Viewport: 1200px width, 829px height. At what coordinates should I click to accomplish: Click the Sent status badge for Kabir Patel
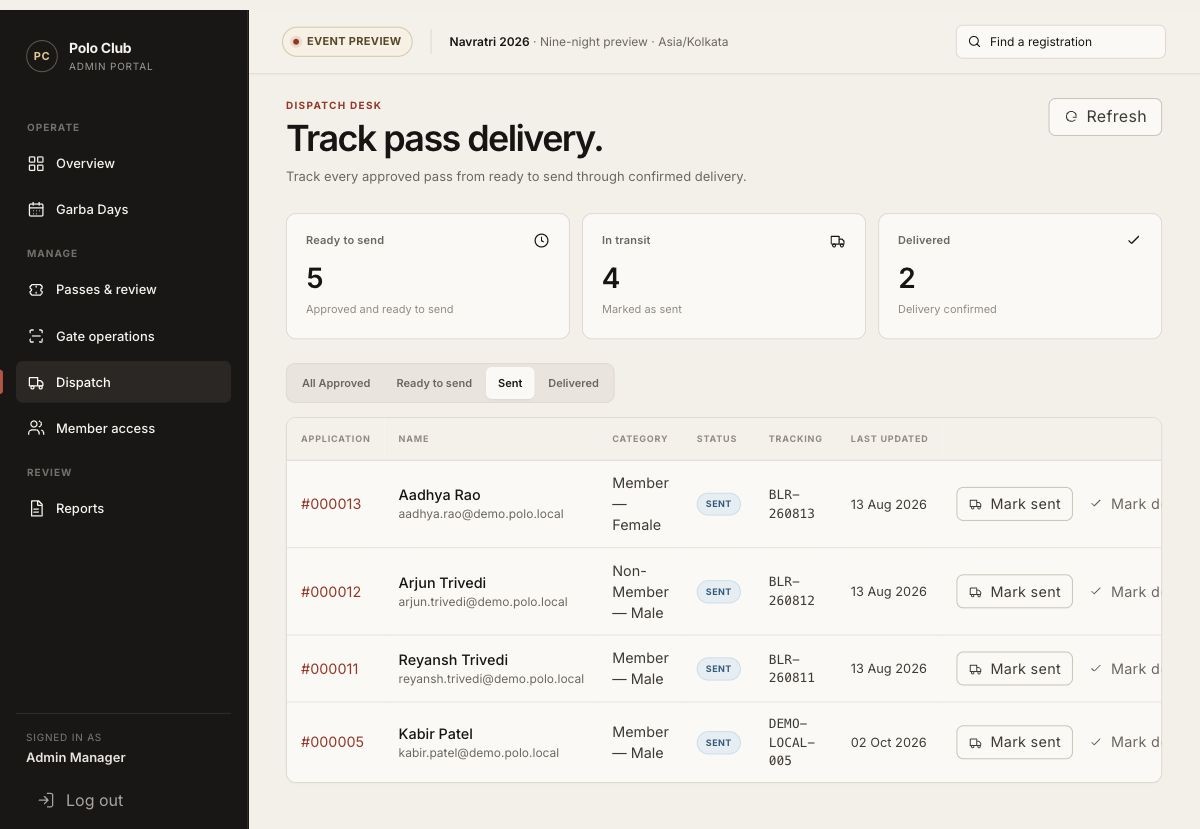pyautogui.click(x=719, y=742)
